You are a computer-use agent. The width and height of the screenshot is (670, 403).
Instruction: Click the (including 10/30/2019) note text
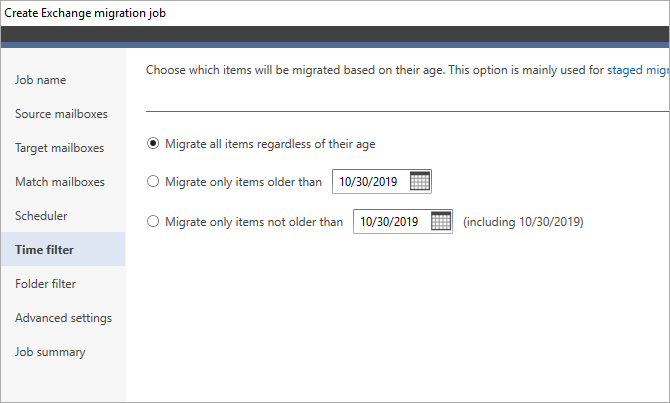523,222
